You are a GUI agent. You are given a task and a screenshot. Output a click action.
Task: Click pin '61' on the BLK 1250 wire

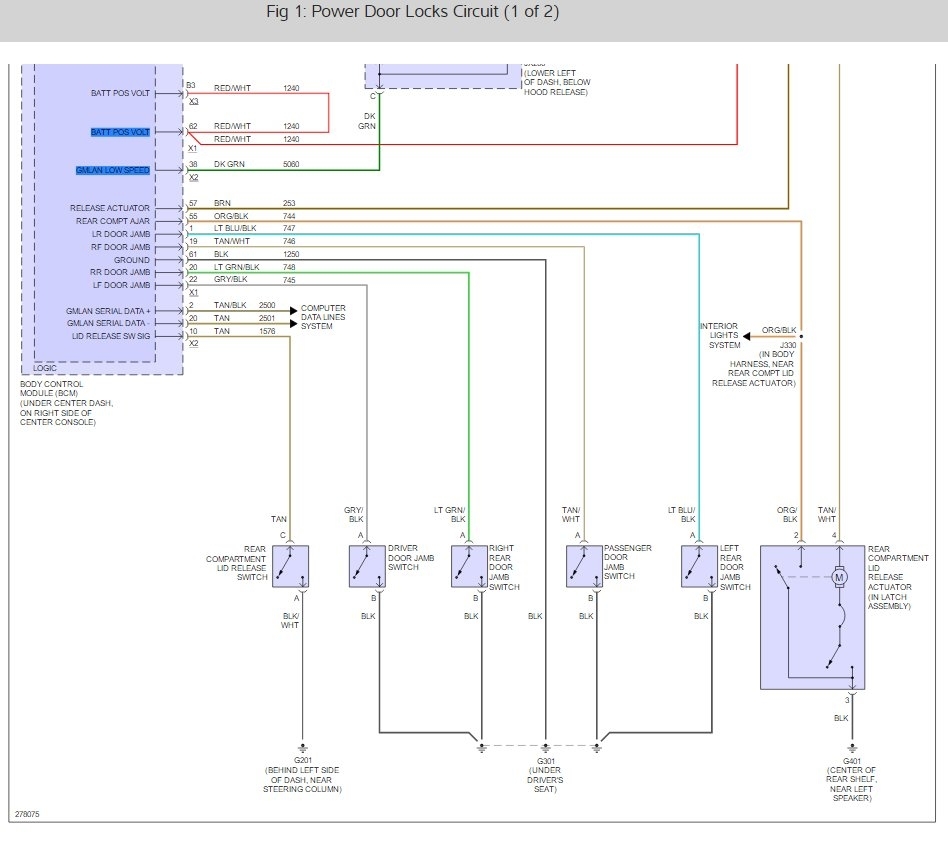(193, 254)
